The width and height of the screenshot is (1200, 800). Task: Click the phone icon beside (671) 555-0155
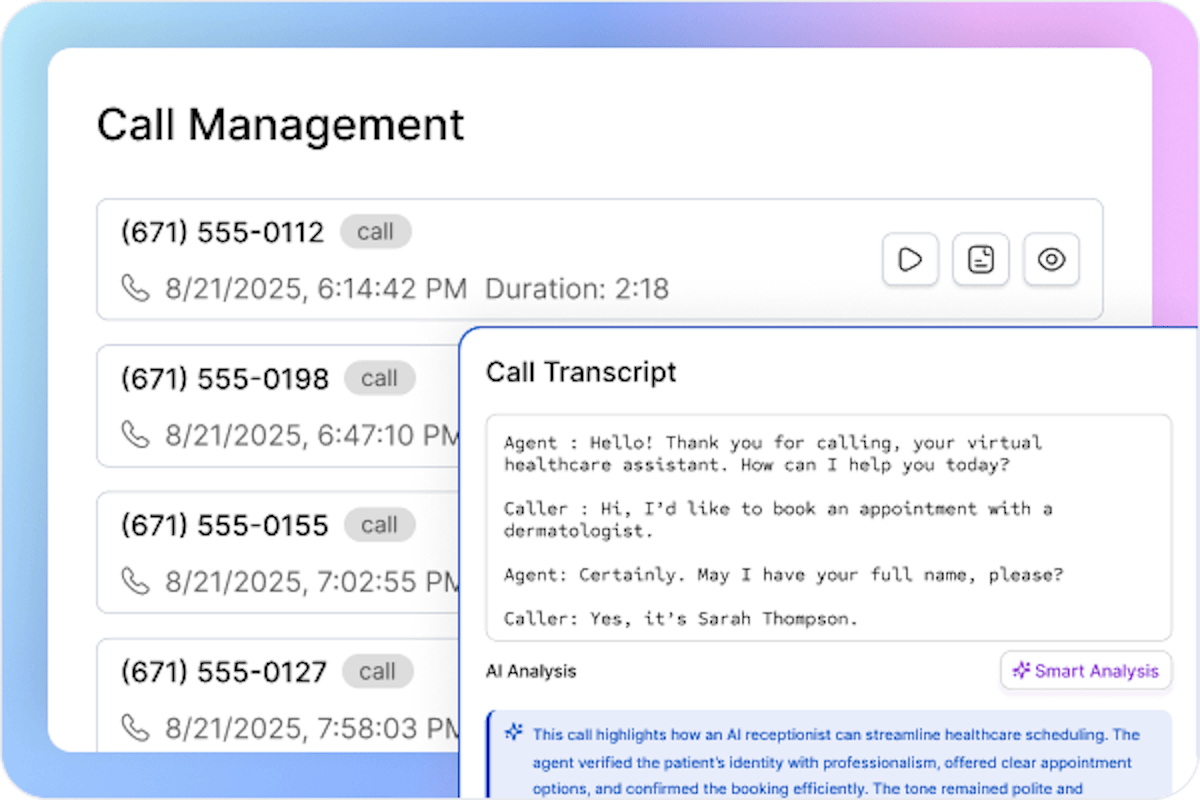[136, 582]
